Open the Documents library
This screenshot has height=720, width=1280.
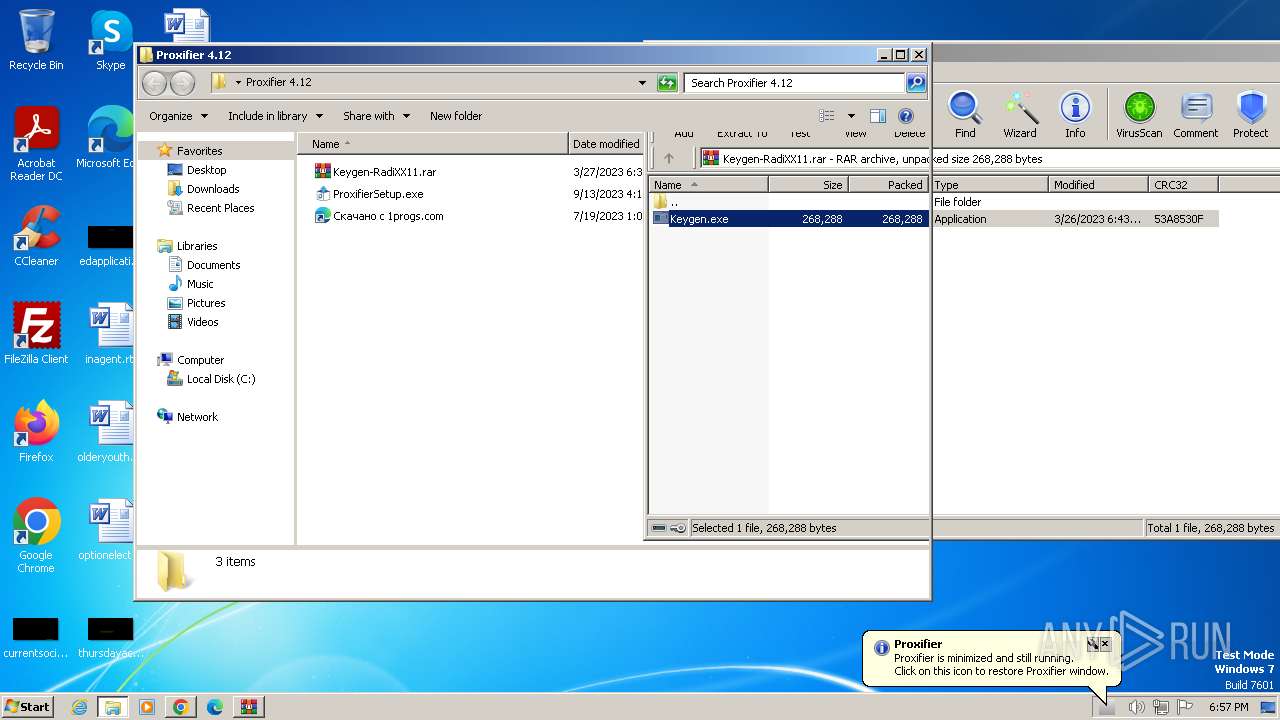(204, 265)
